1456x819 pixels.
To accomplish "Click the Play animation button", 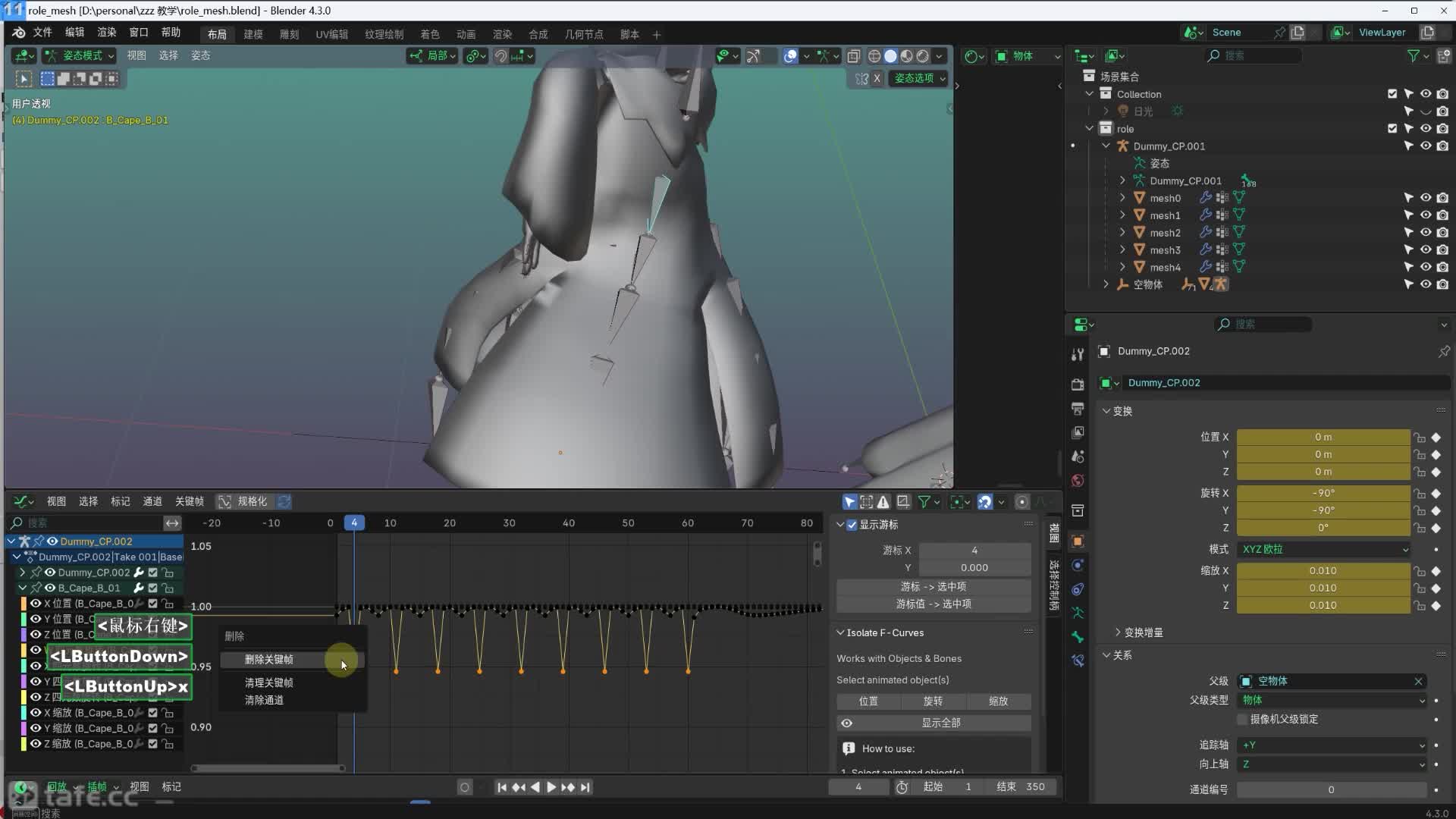I will [551, 787].
